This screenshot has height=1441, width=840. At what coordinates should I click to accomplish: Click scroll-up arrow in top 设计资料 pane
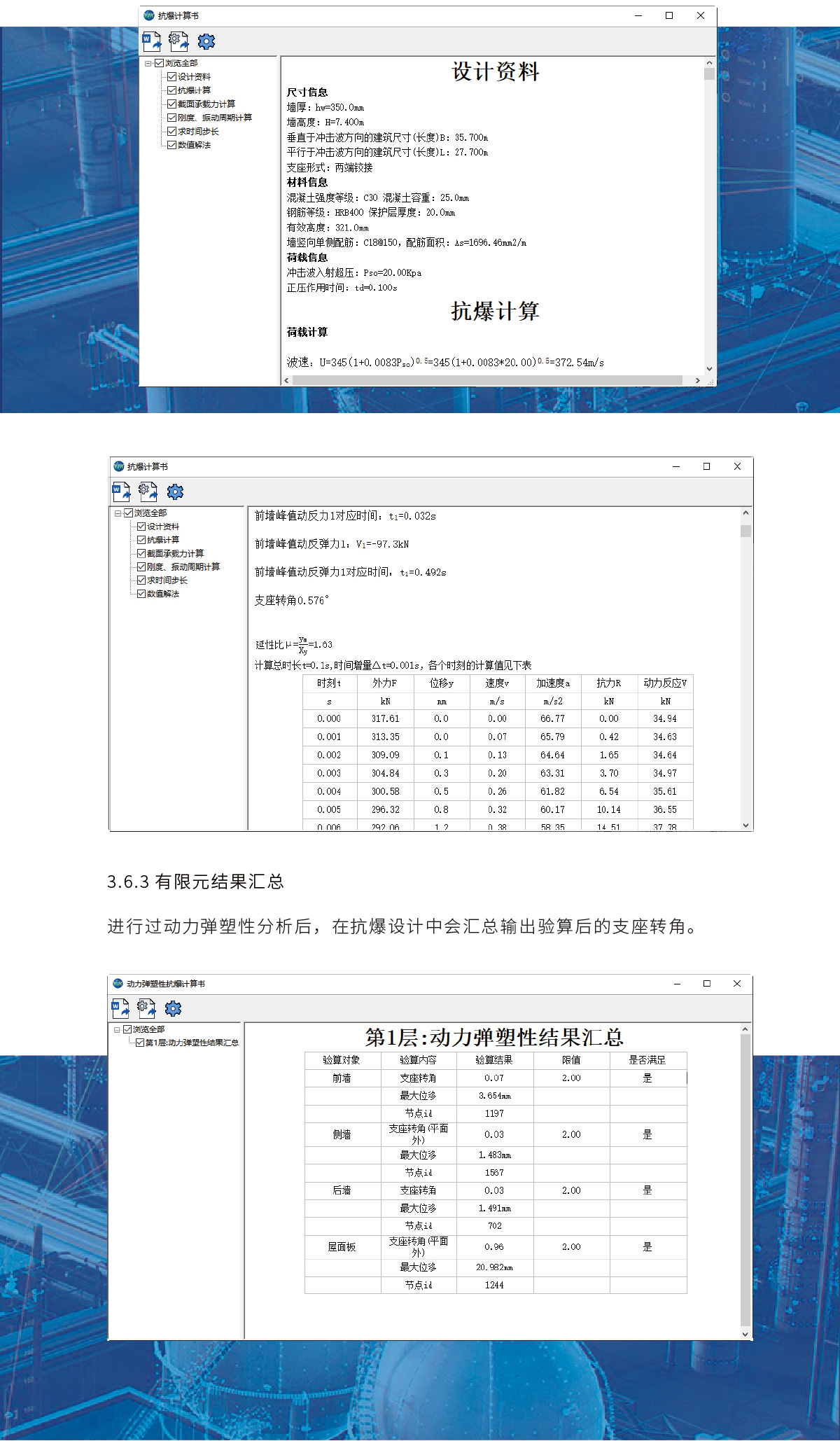pyautogui.click(x=709, y=63)
